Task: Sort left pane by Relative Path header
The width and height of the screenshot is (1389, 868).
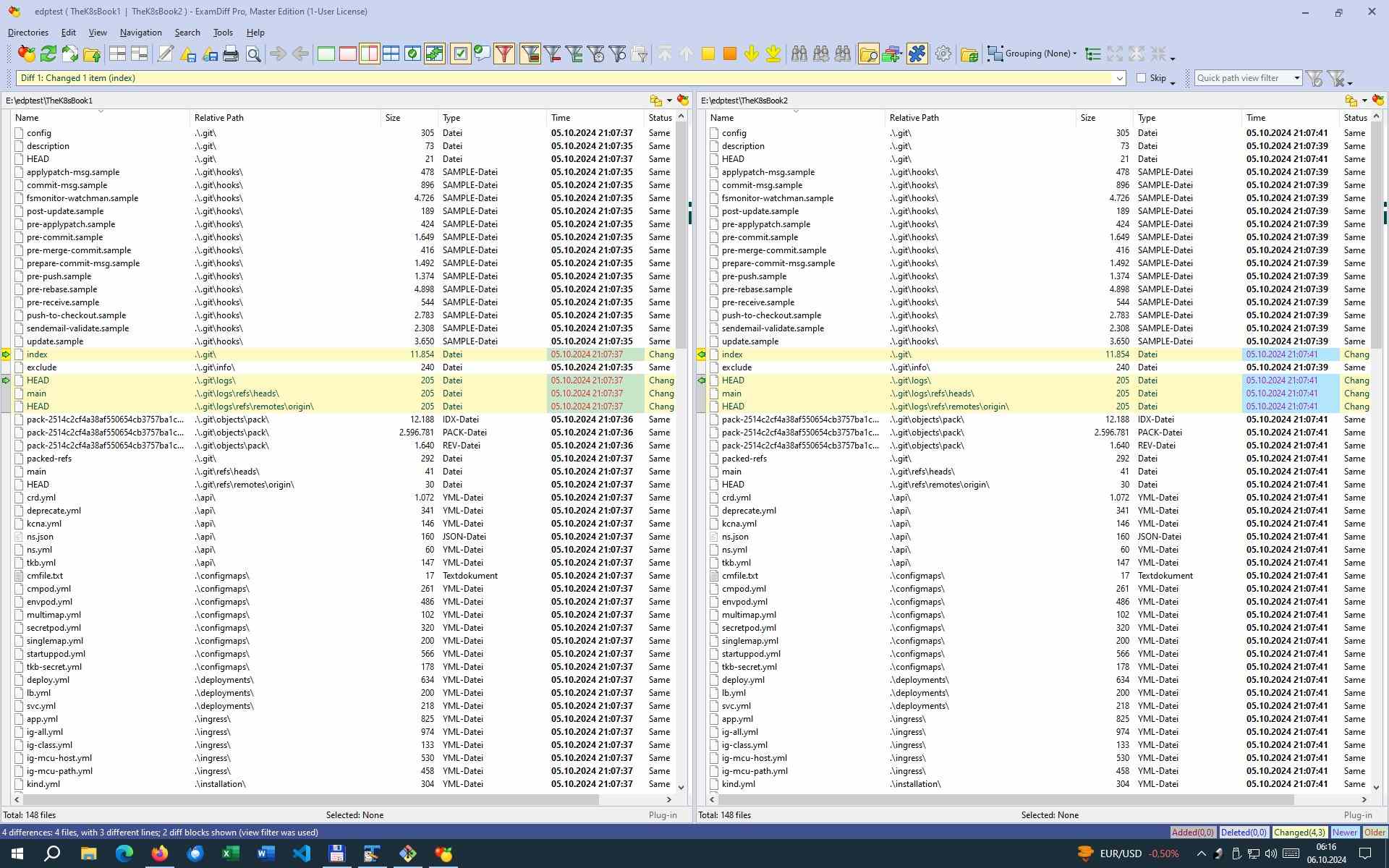Action: point(286,118)
